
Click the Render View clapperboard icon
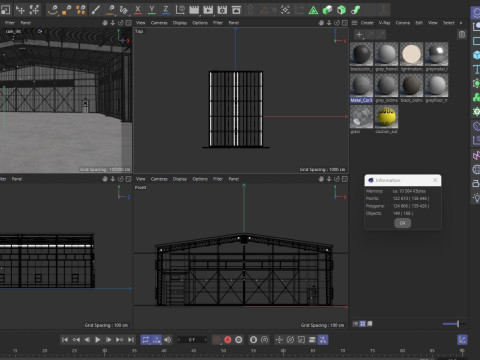[194, 10]
